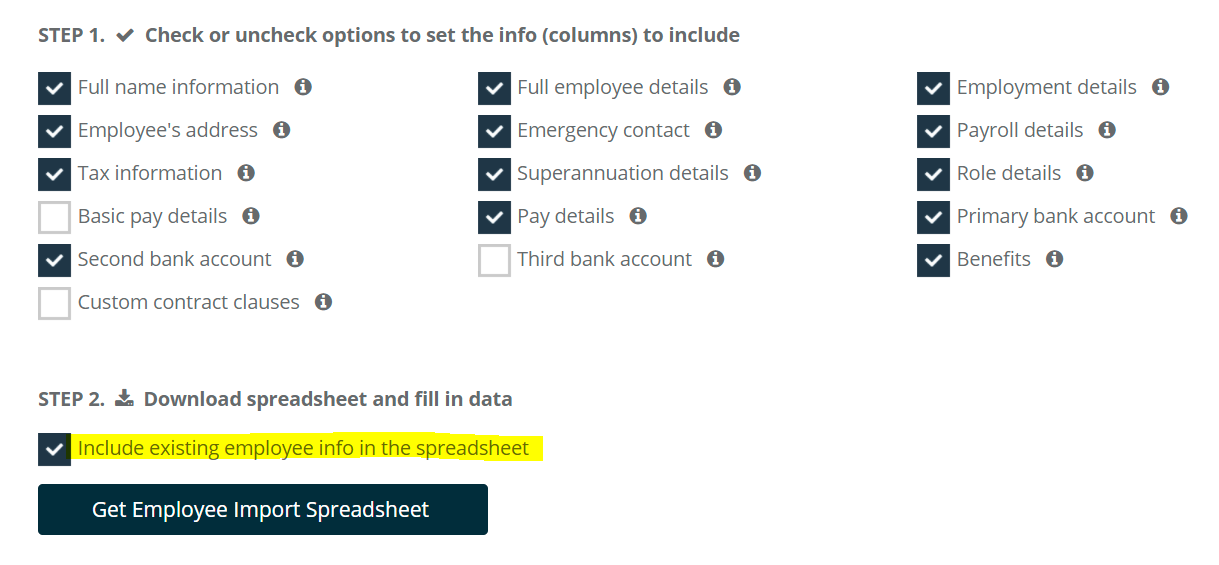1219x565 pixels.
Task: Show info for Emergency contact
Action: point(713,130)
